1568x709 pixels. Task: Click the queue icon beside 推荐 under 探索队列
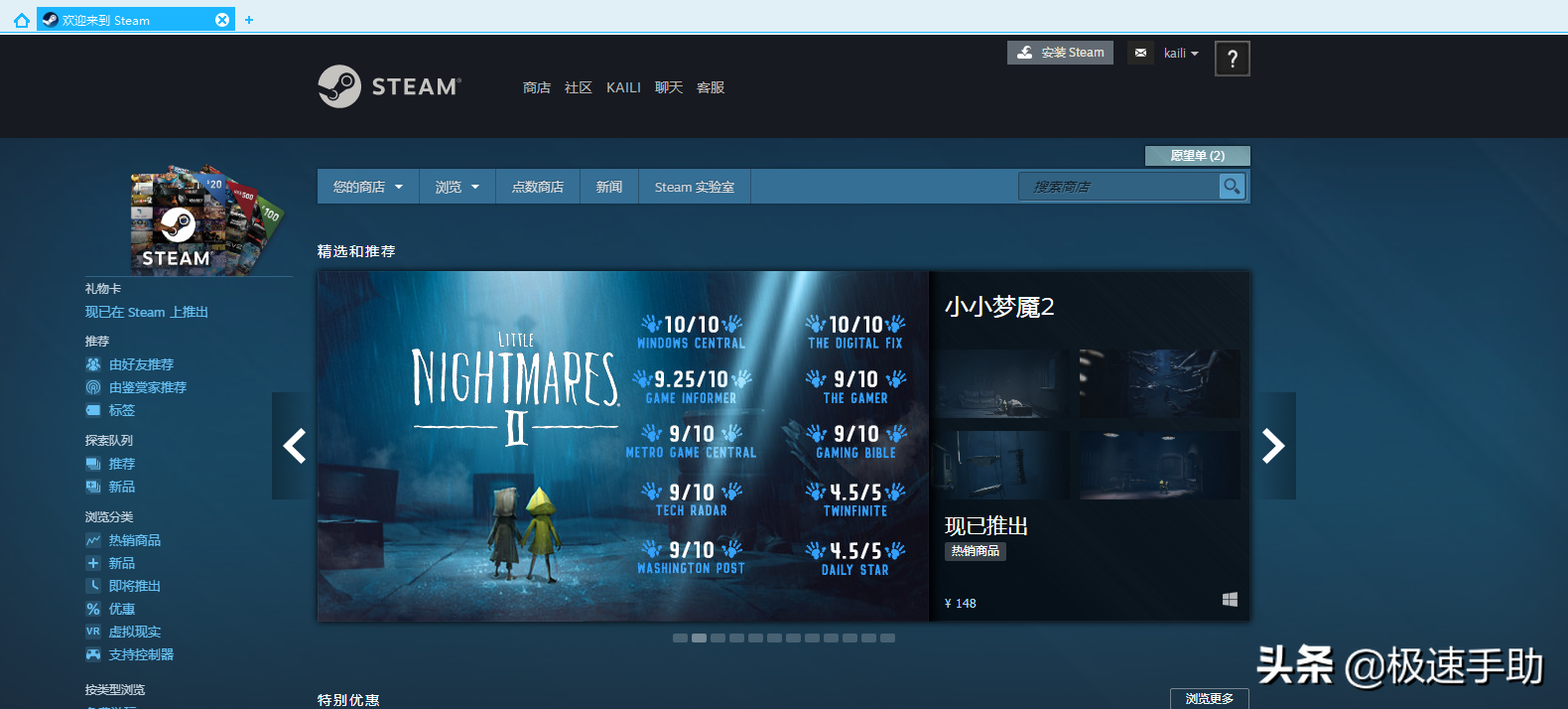(93, 464)
